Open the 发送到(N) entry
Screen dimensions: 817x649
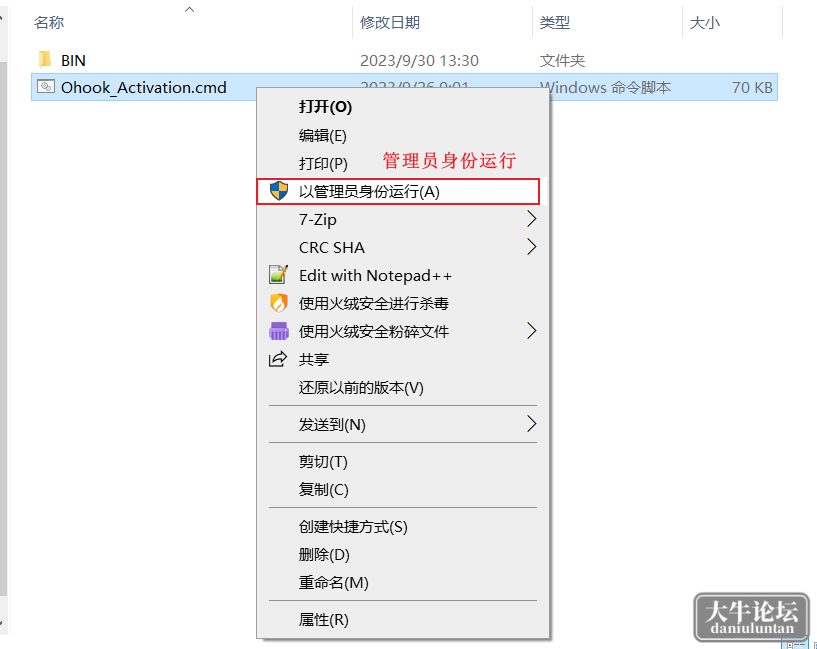tap(403, 425)
